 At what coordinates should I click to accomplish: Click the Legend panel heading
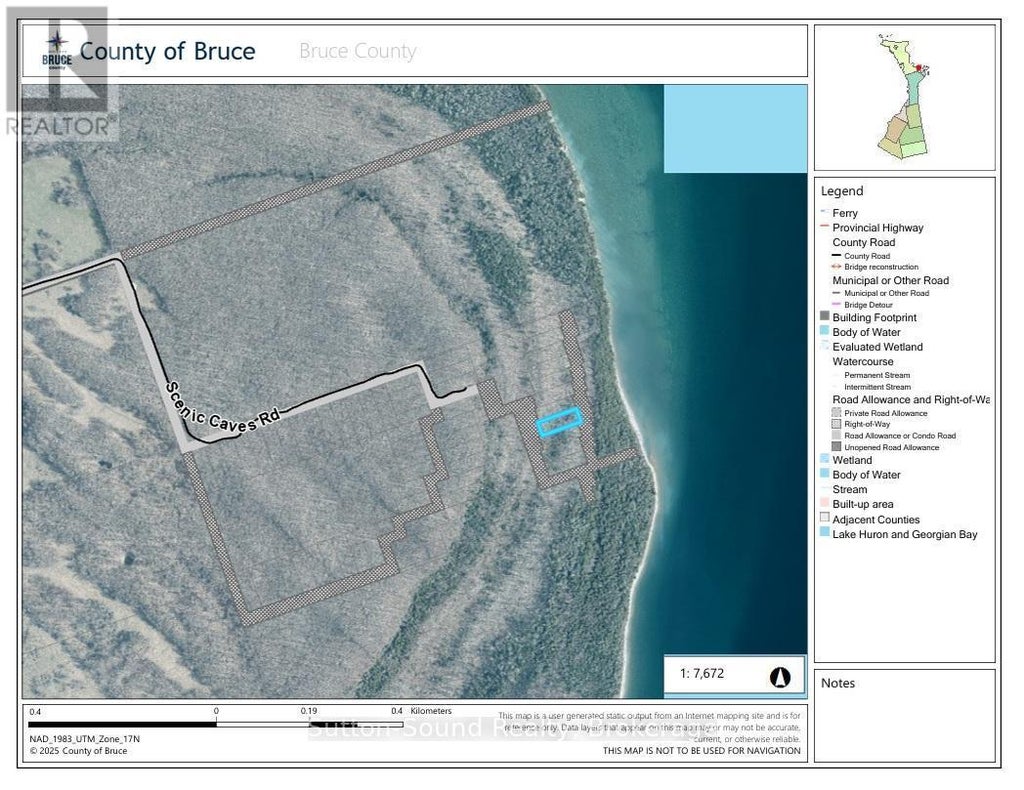pyautogui.click(x=841, y=191)
